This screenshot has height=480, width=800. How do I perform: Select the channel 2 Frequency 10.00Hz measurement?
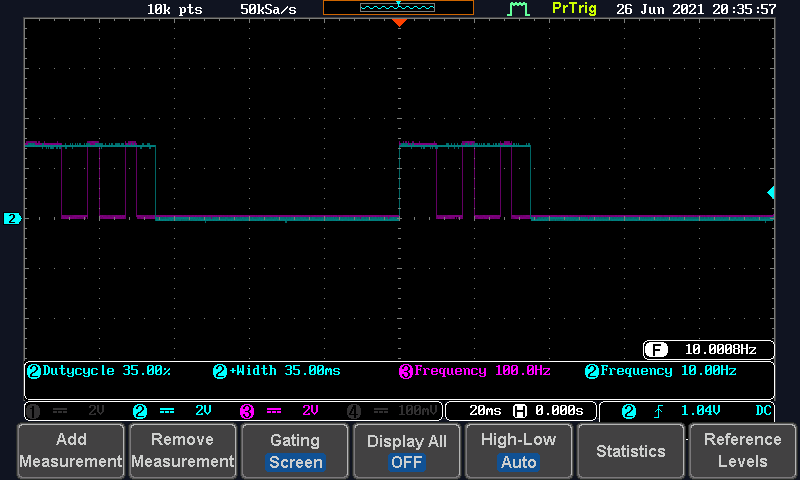pyautogui.click(x=661, y=371)
